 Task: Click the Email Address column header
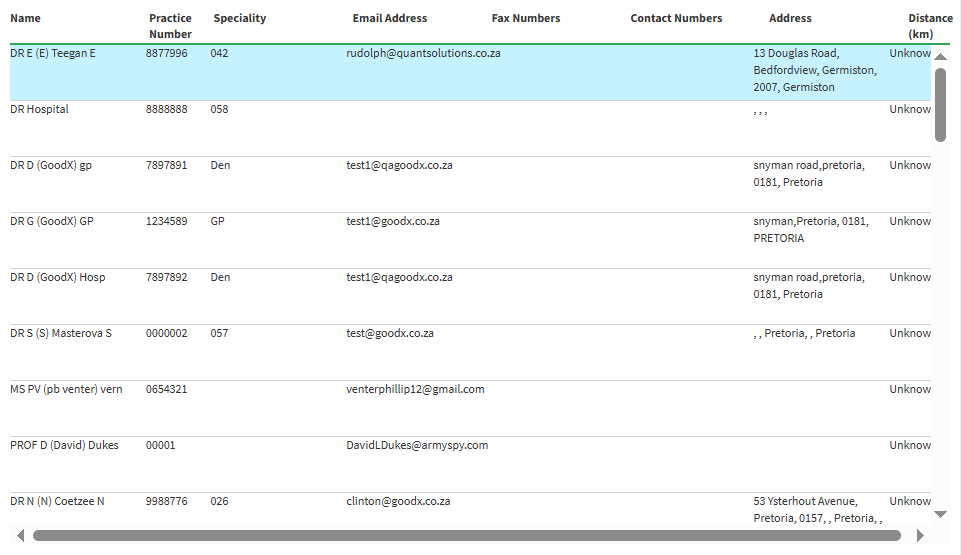[x=390, y=18]
